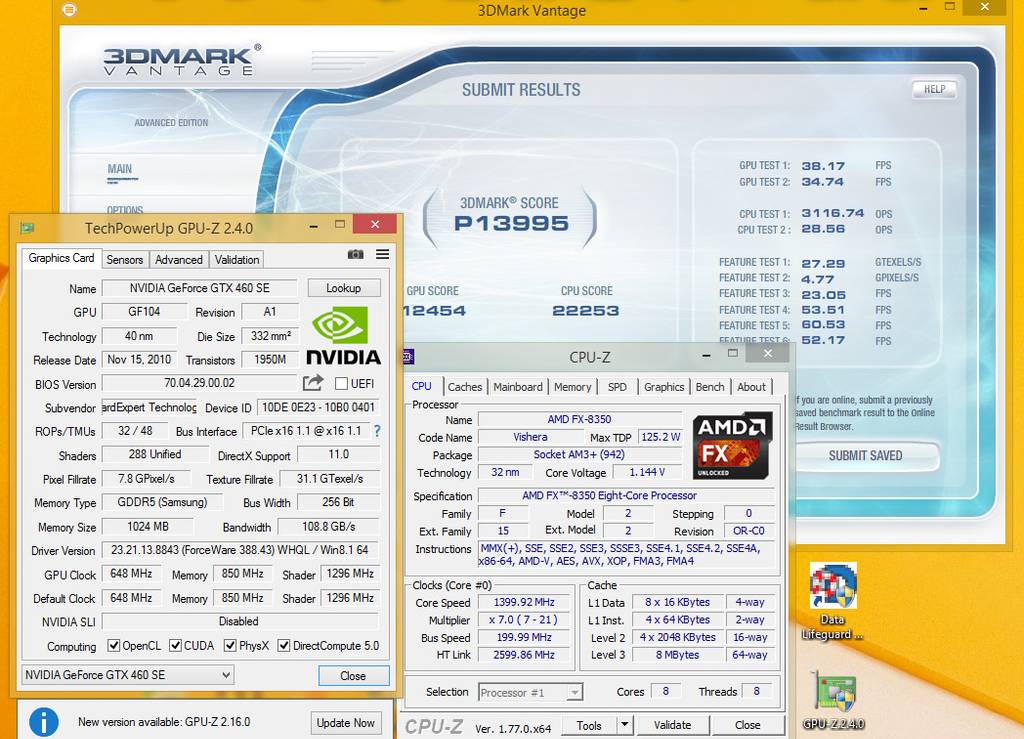Click the BIOS export share icon
The height and width of the screenshot is (739, 1024).
[x=313, y=383]
